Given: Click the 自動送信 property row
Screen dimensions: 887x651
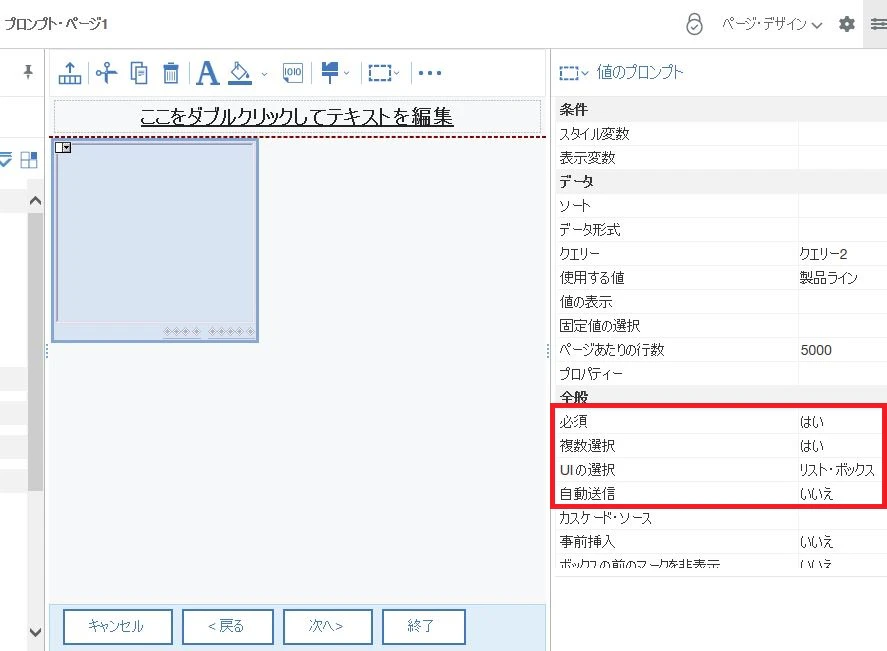Looking at the screenshot, I should [720, 494].
